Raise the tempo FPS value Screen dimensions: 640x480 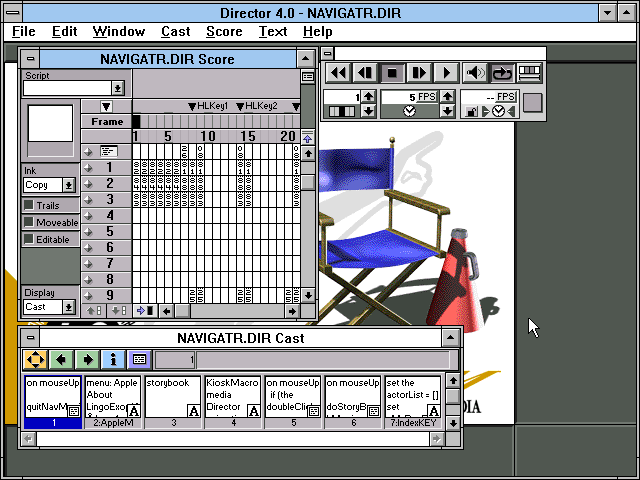(447, 97)
